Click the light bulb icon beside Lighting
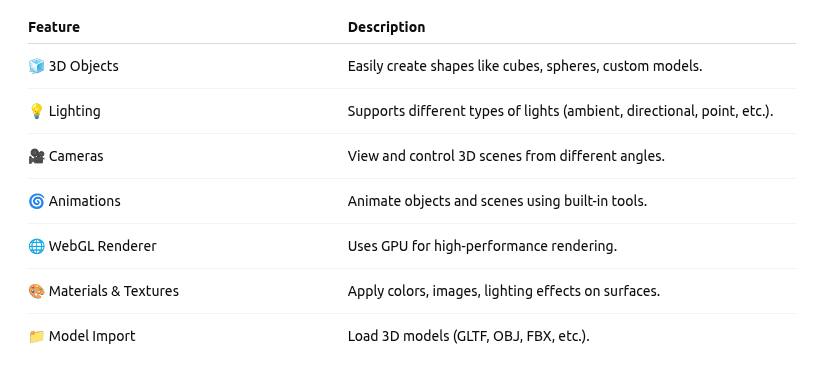The image size is (818, 373). 37,111
